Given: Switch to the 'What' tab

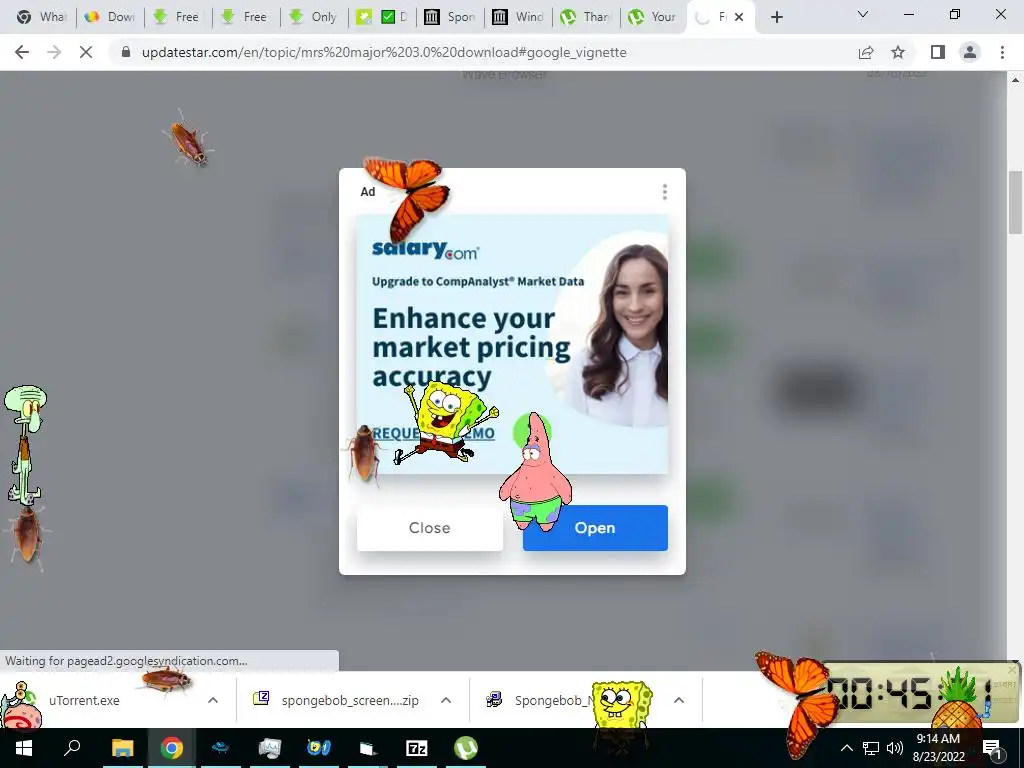Looking at the screenshot, I should tap(40, 17).
